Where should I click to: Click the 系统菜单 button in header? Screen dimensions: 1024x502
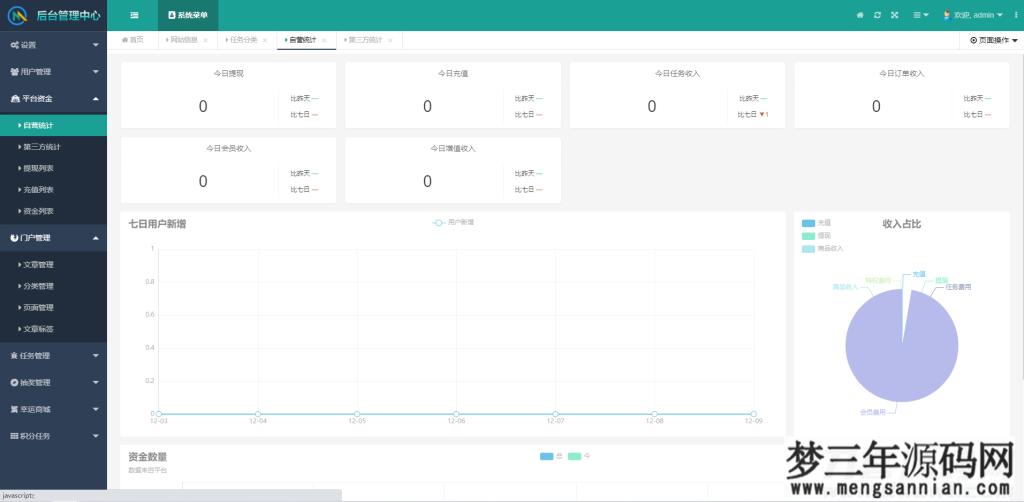(188, 15)
